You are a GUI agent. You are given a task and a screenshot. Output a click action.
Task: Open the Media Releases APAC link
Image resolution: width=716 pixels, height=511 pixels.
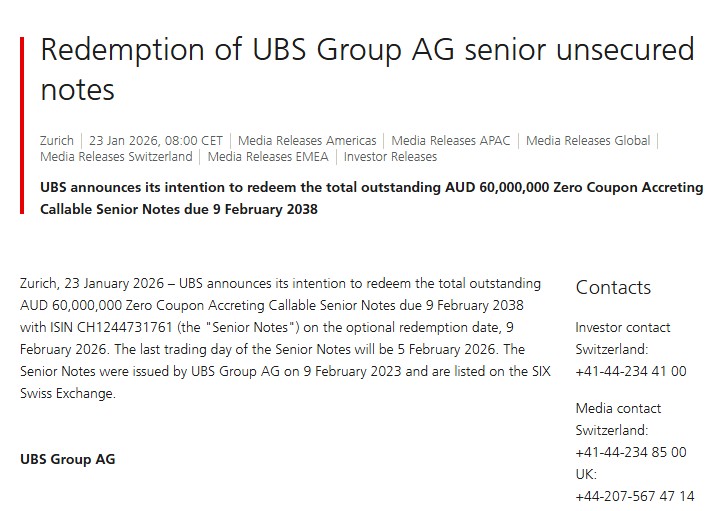(451, 141)
